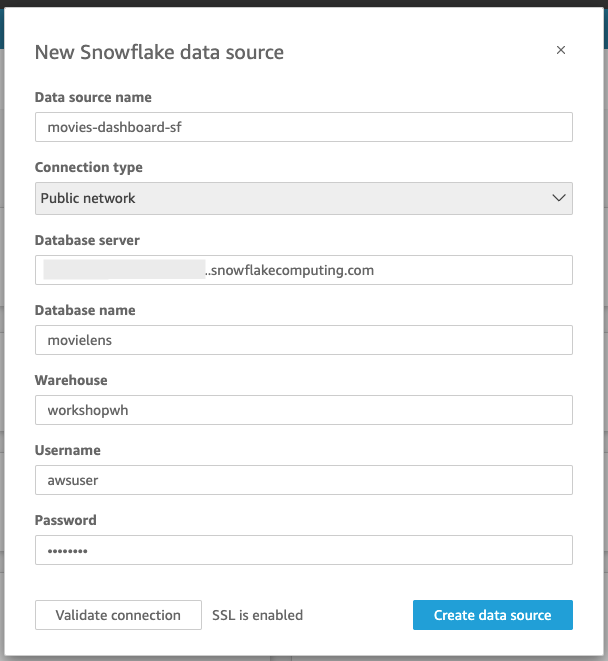Image resolution: width=608 pixels, height=661 pixels.
Task: Click the Database server input field
Action: pyautogui.click(x=304, y=270)
